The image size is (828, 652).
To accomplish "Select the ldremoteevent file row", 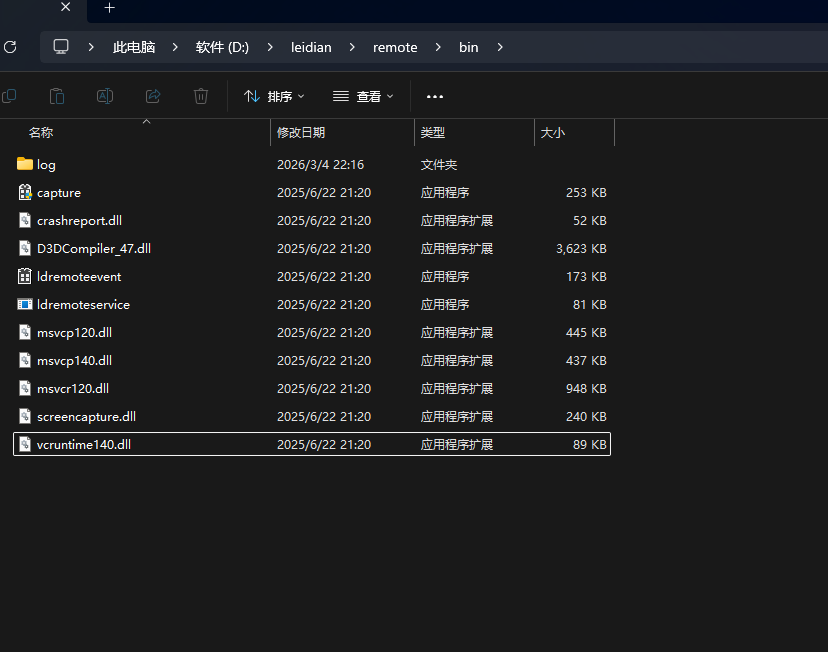I will click(79, 276).
